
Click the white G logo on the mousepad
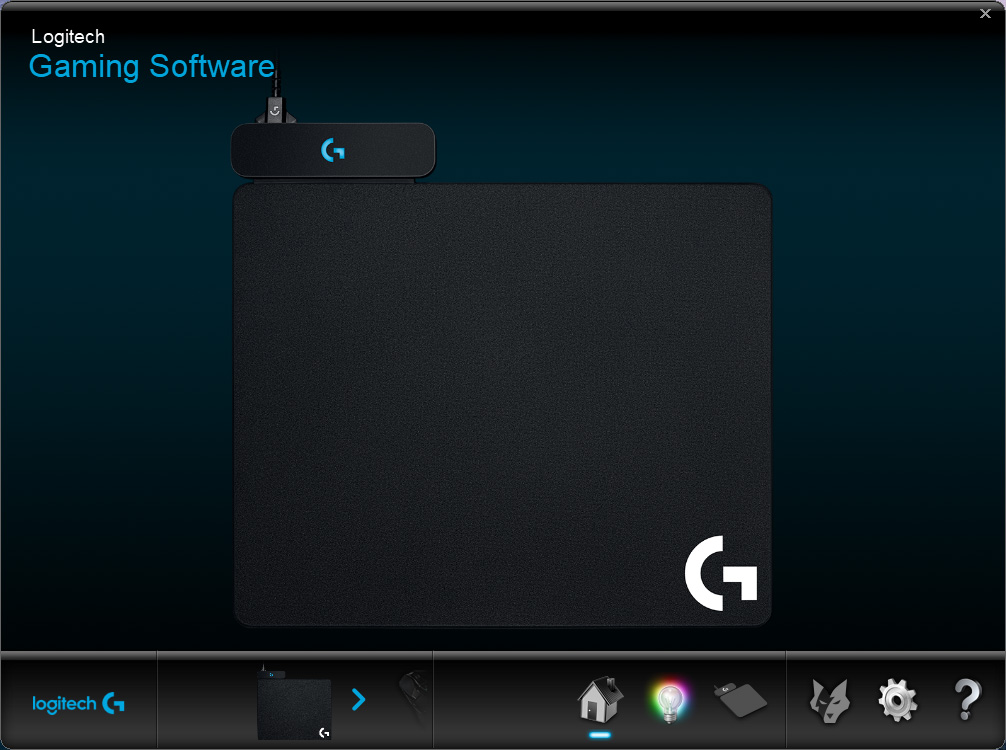[721, 573]
